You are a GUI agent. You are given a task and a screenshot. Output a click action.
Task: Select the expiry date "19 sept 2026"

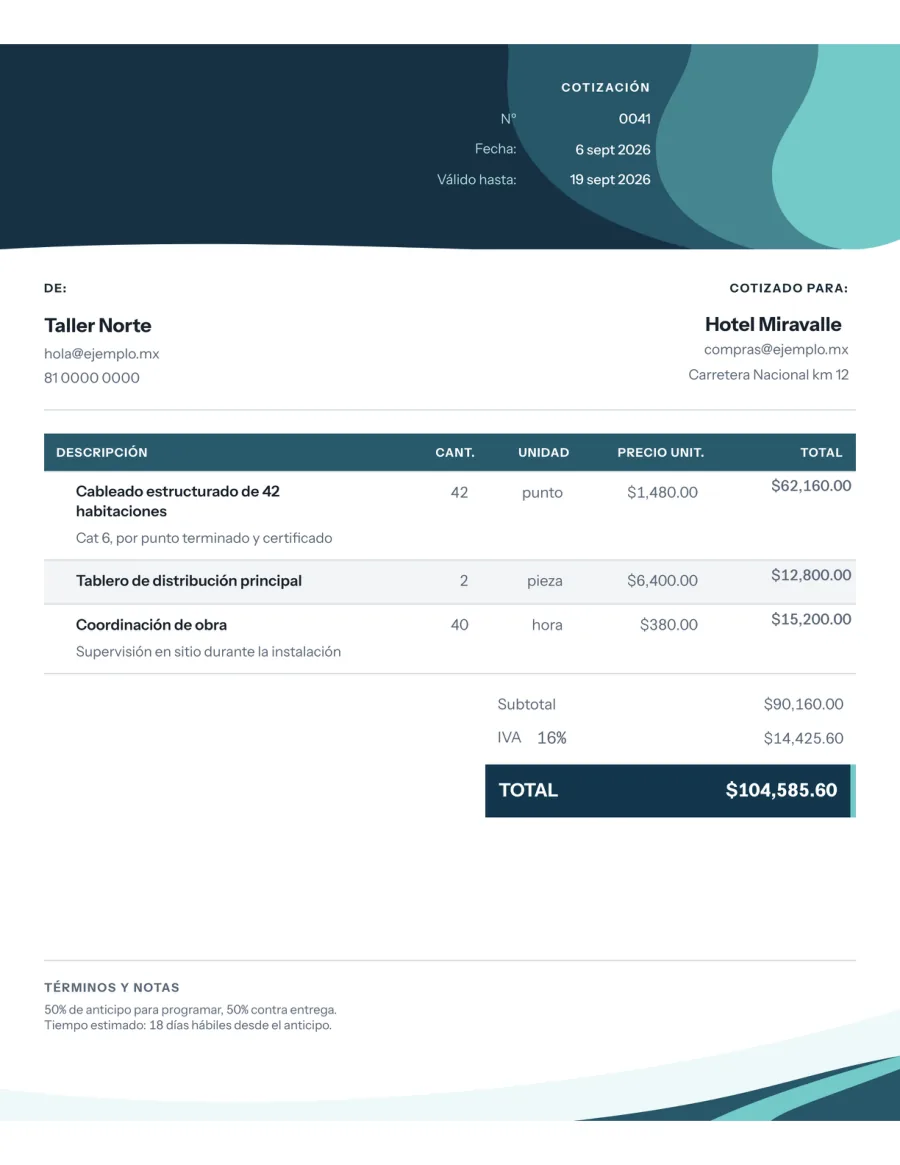click(609, 180)
